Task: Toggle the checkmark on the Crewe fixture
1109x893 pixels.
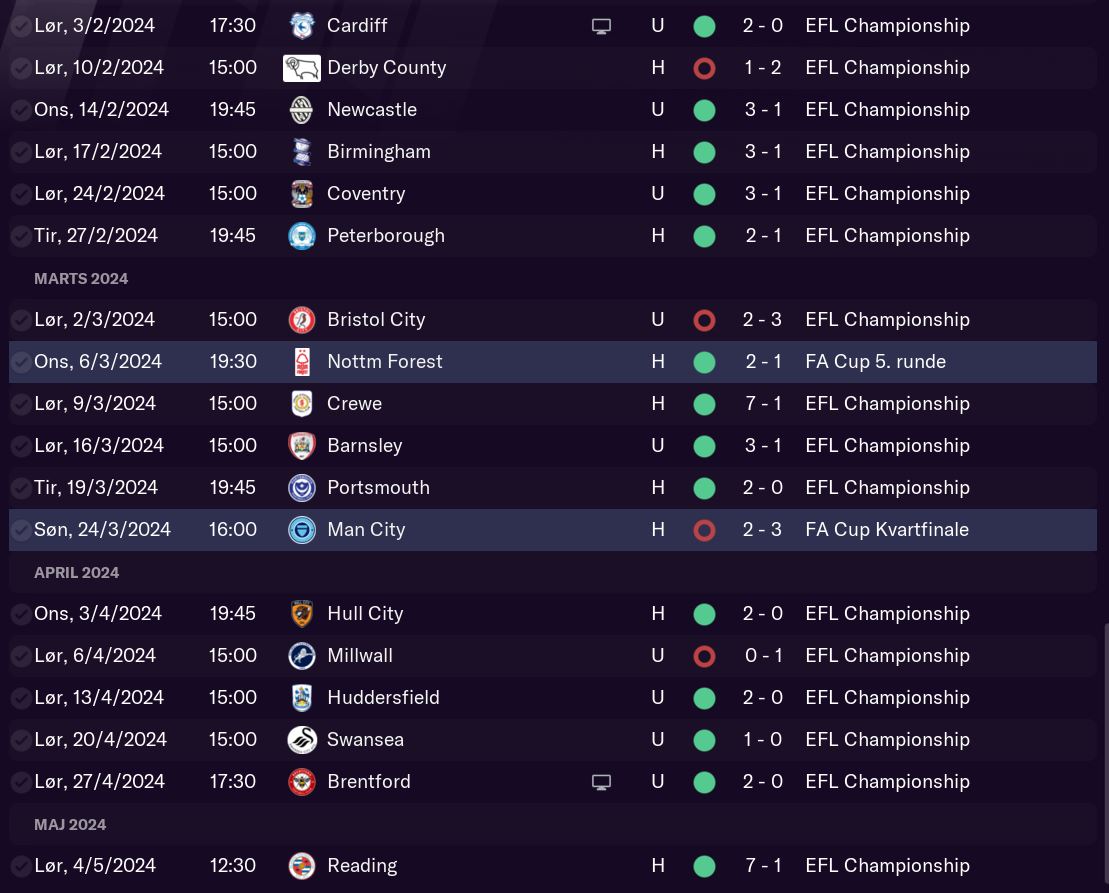Action: pyautogui.click(x=21, y=405)
